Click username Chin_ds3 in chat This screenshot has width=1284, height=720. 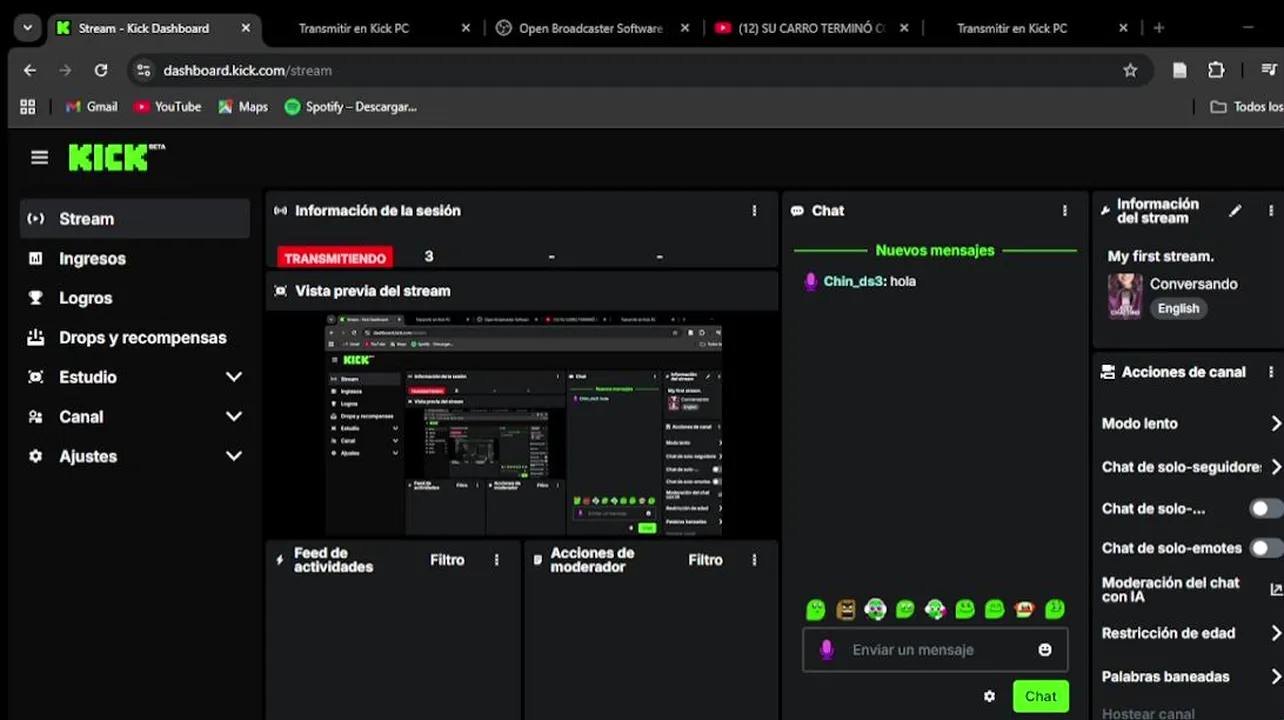854,282
